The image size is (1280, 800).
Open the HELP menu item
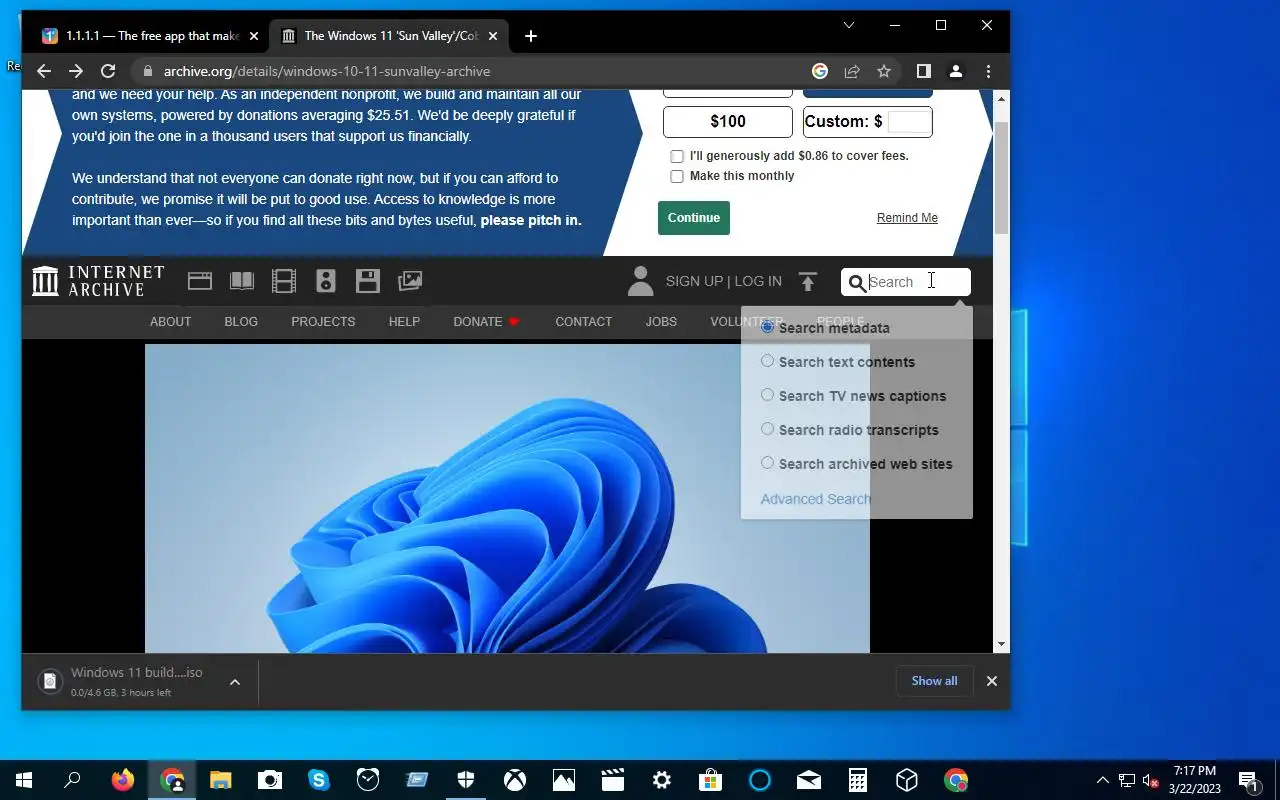click(x=404, y=322)
